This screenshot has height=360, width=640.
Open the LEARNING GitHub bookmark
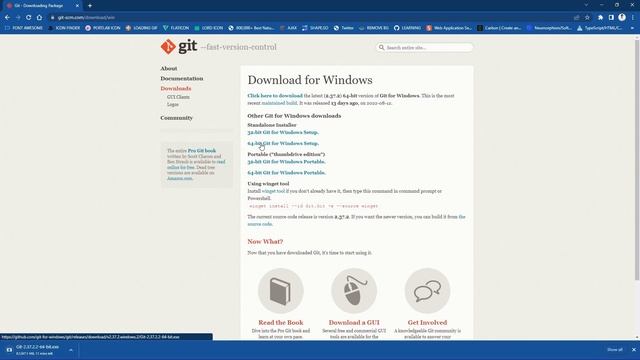407,28
